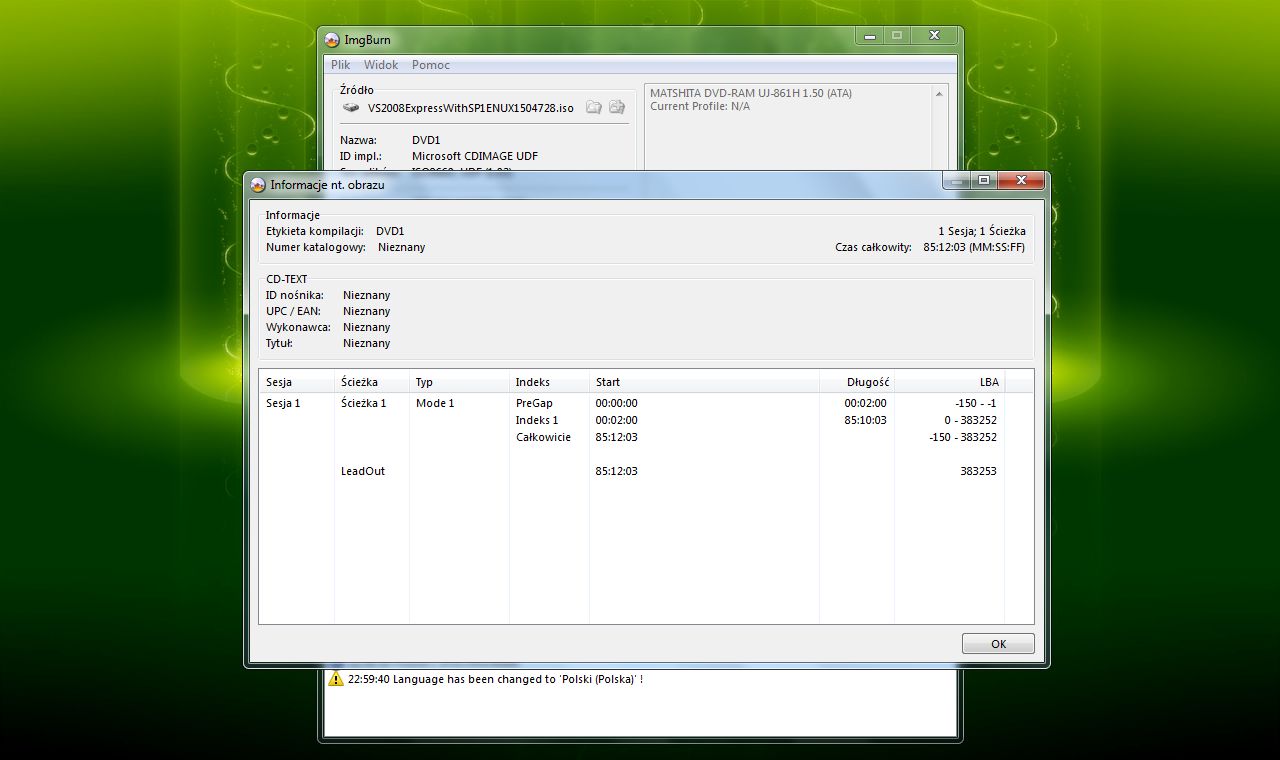This screenshot has width=1280, height=760.
Task: Click the LBA value 383253
Action: [x=978, y=471]
